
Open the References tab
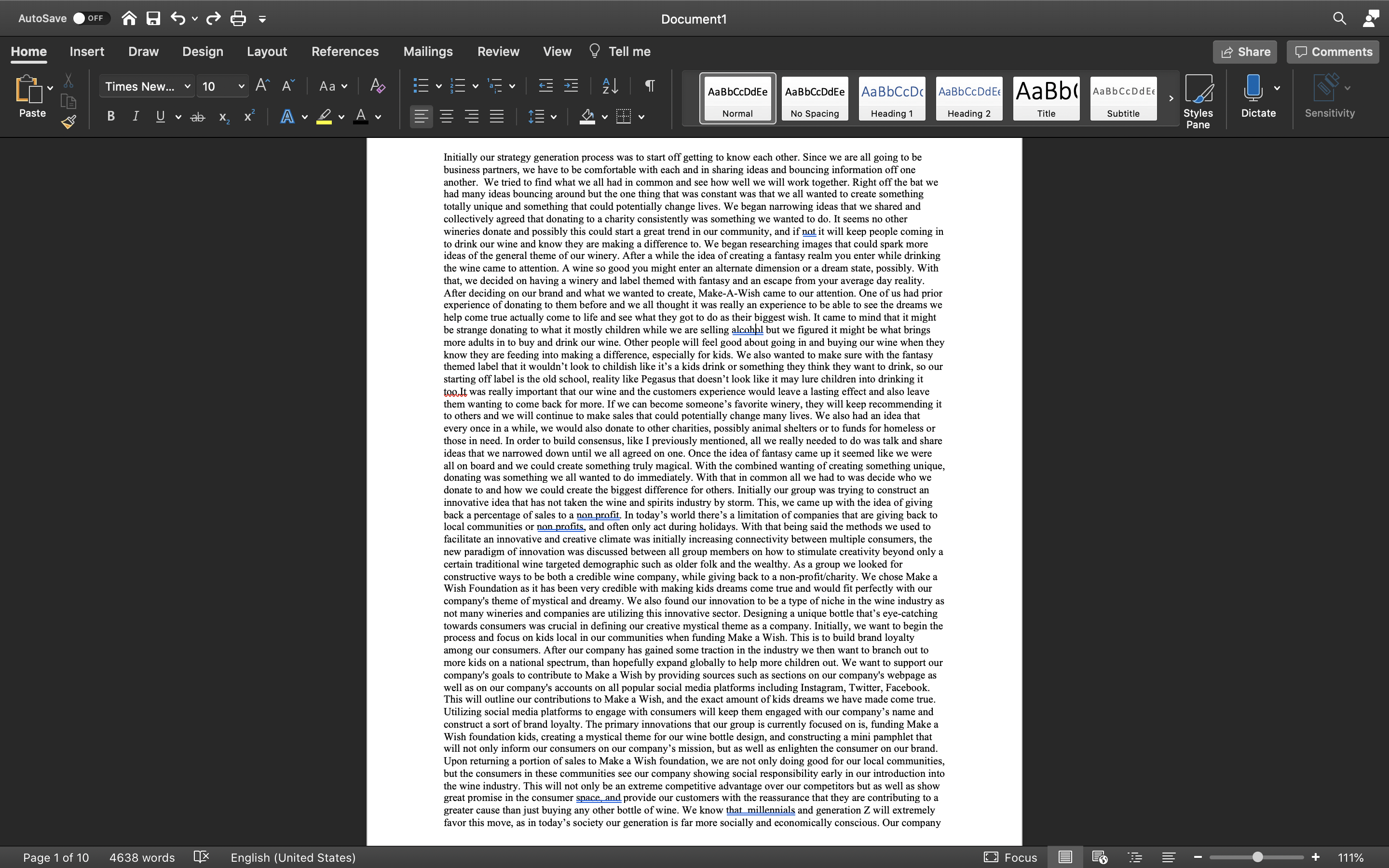click(345, 52)
